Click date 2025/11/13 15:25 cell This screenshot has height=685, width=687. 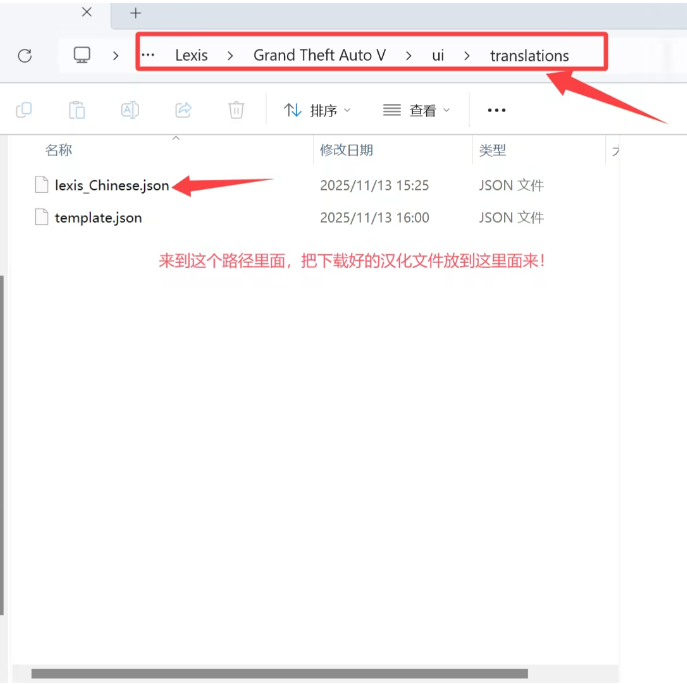pos(374,185)
